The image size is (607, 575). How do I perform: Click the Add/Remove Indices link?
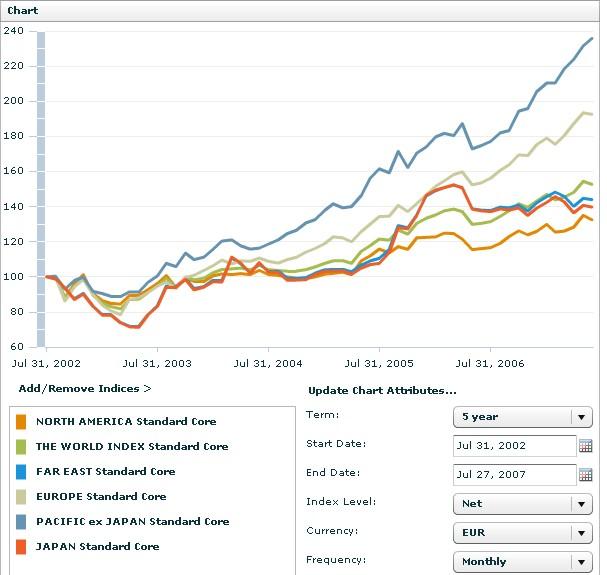pos(84,388)
